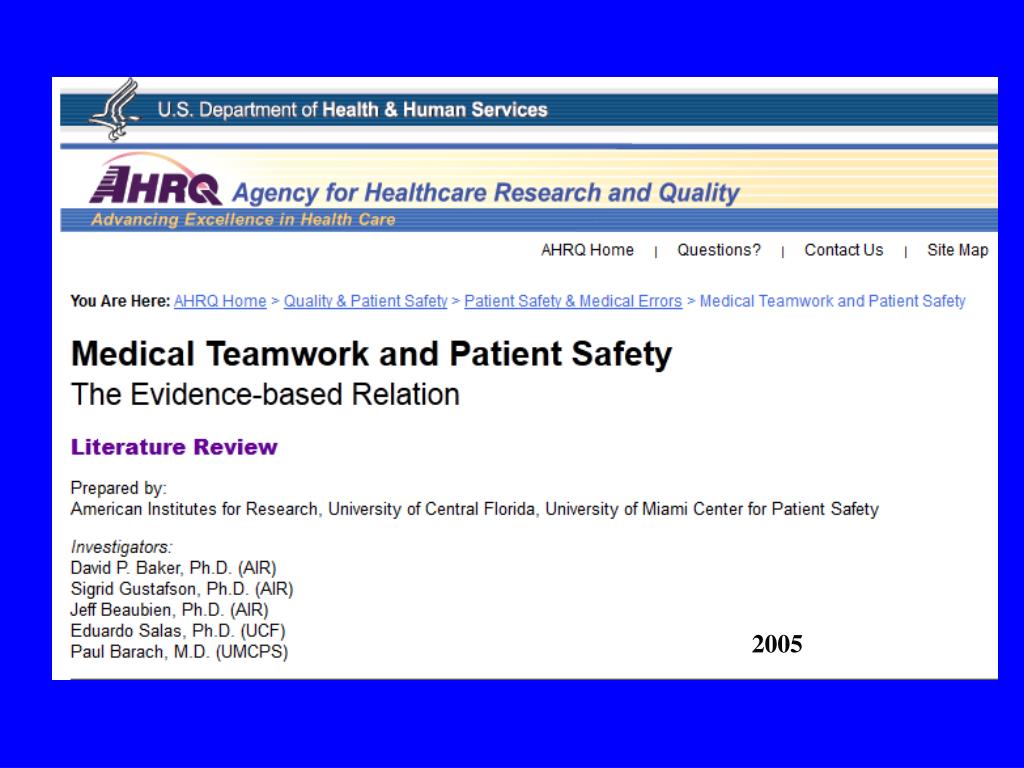Click the Advancing Excellence in Health Care tagline

(x=243, y=219)
